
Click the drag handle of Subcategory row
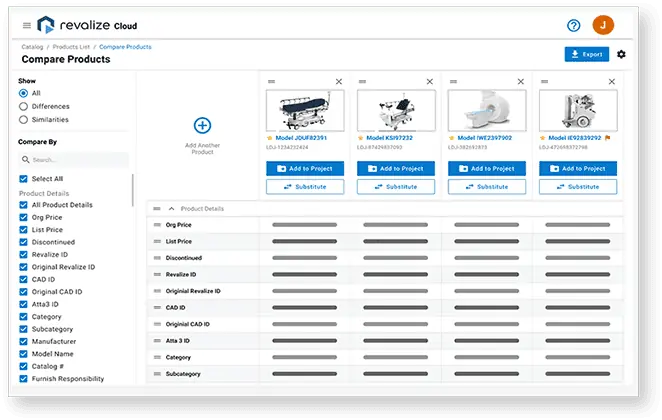pos(157,374)
